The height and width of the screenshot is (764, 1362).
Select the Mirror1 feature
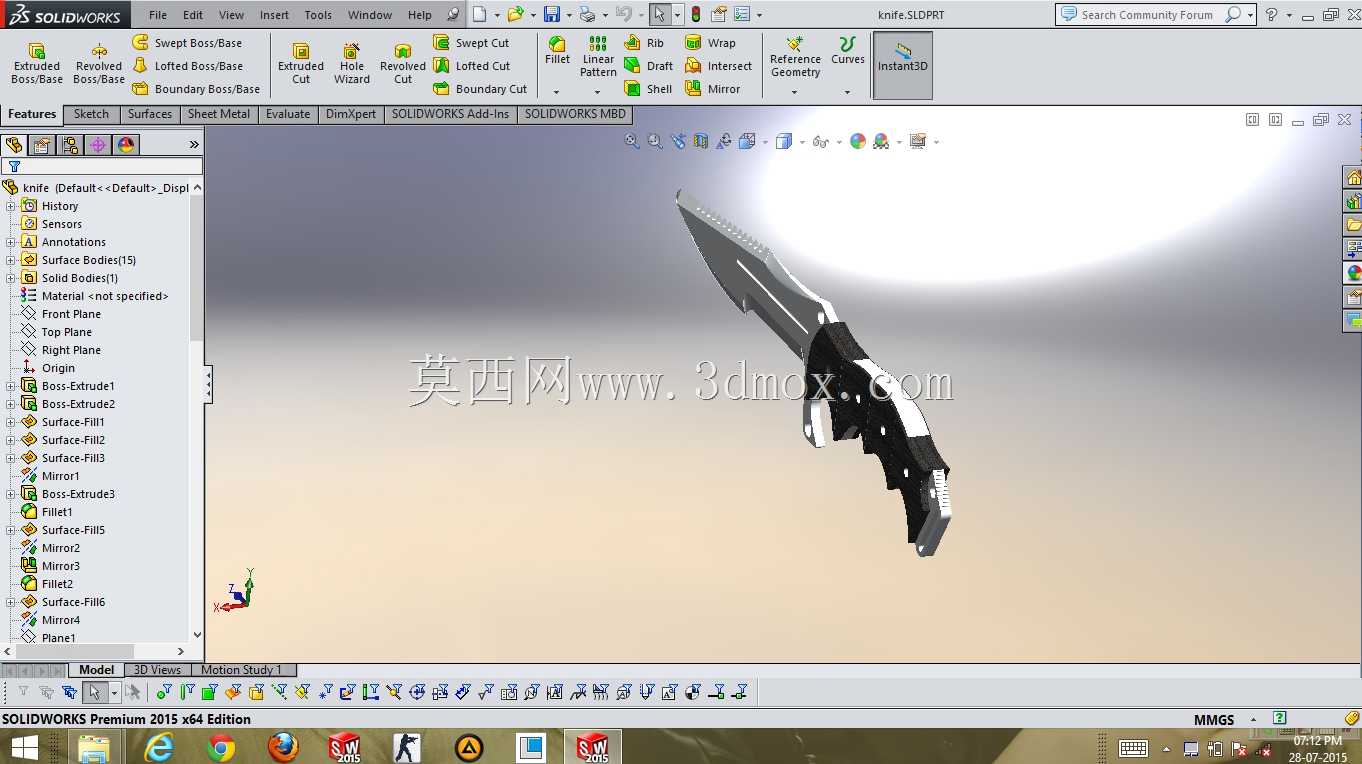(60, 476)
